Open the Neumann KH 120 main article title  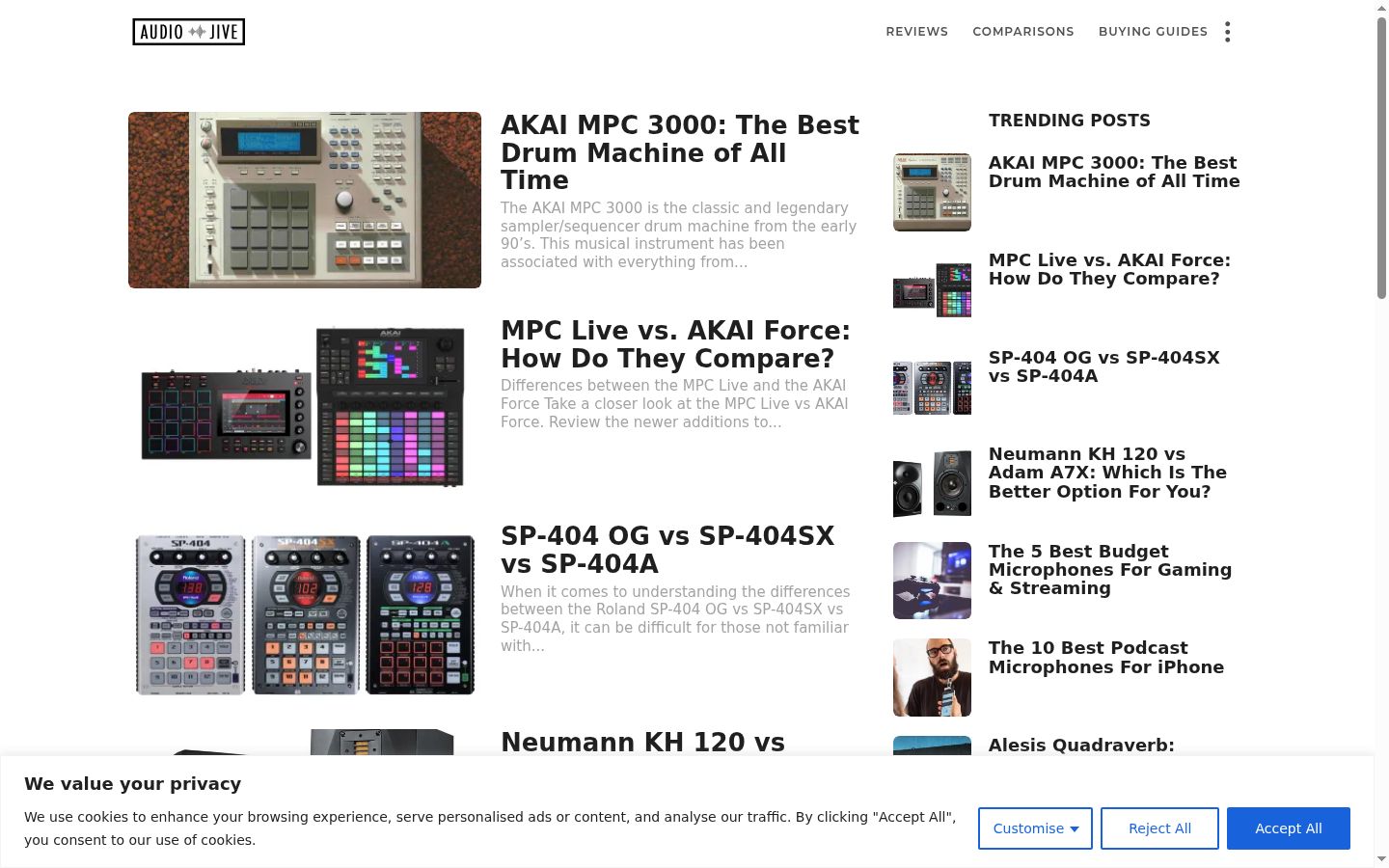(x=642, y=743)
